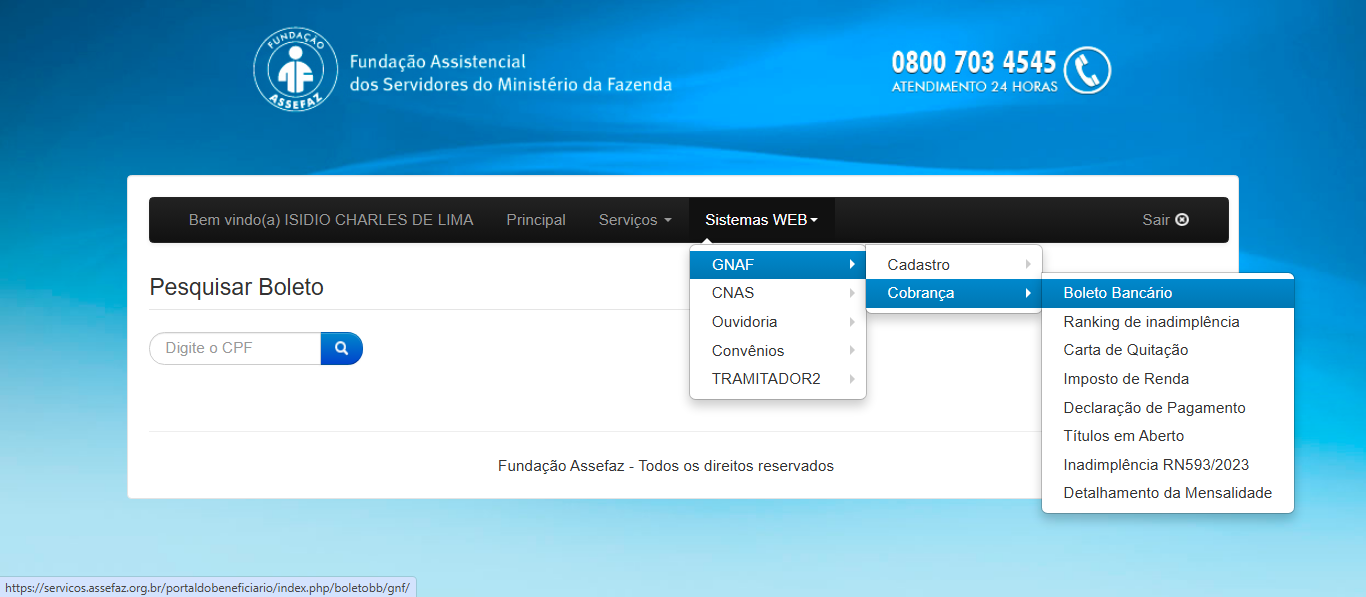Click the arrow next to CNAS
This screenshot has height=597, width=1366.
[x=852, y=293]
